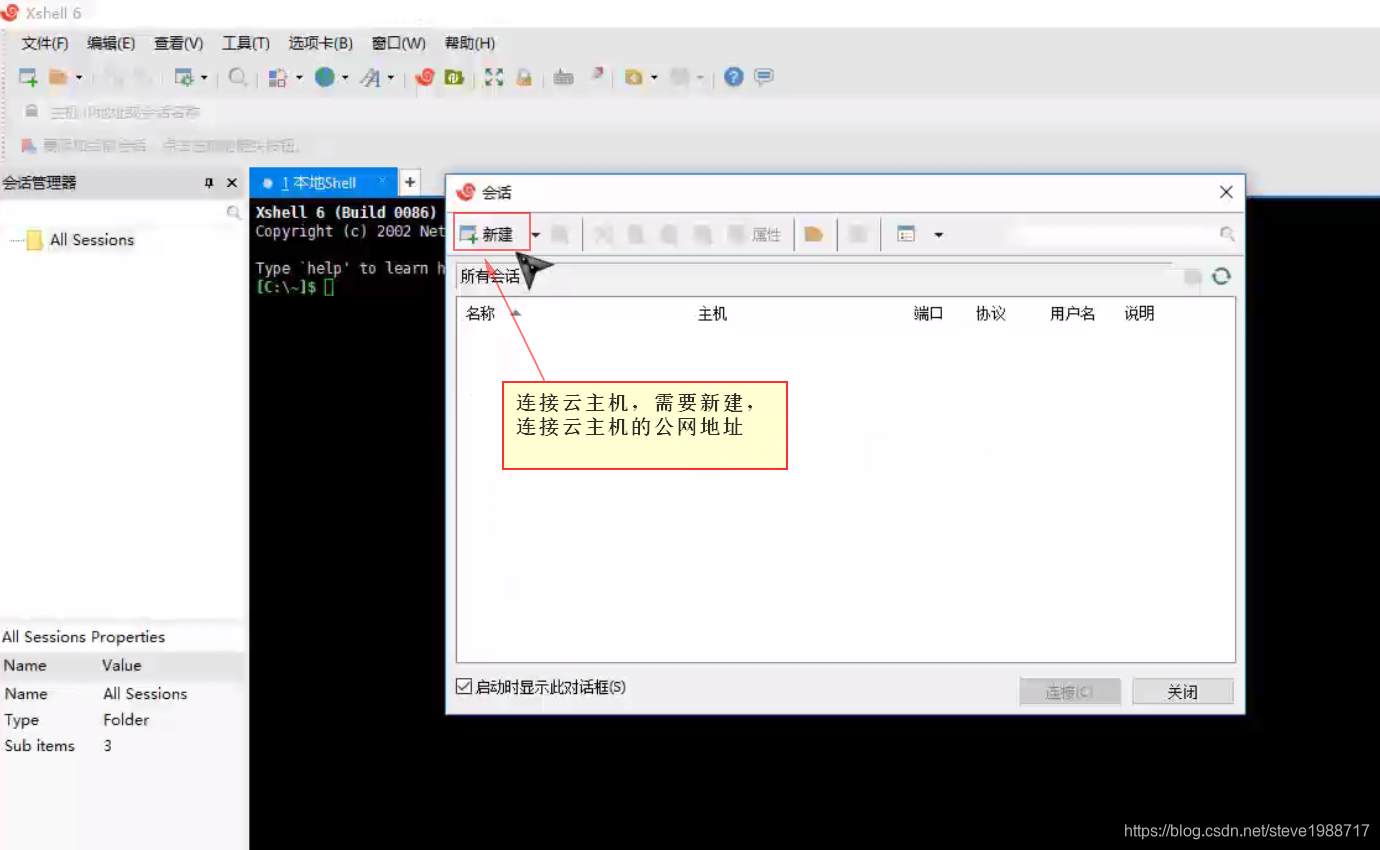Click the session manager search field

coord(122,212)
